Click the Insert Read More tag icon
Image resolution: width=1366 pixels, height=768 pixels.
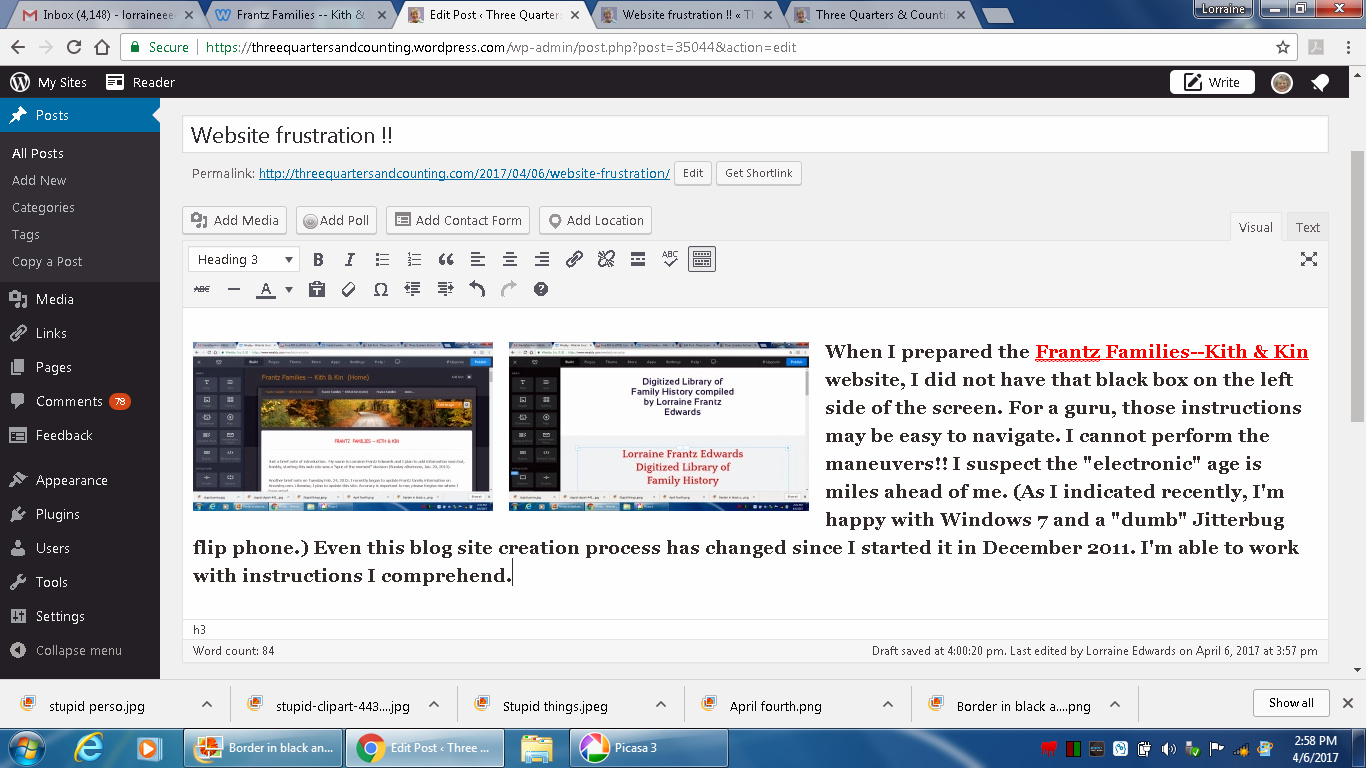[638, 260]
